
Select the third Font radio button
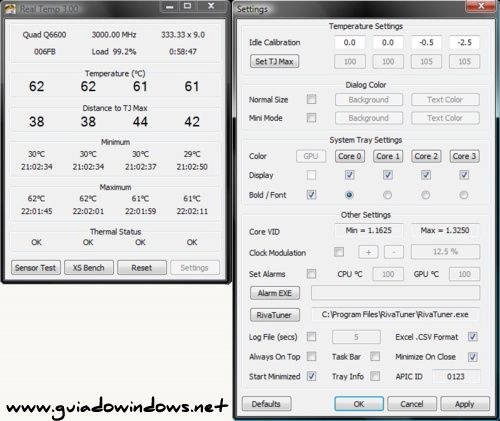[425, 195]
